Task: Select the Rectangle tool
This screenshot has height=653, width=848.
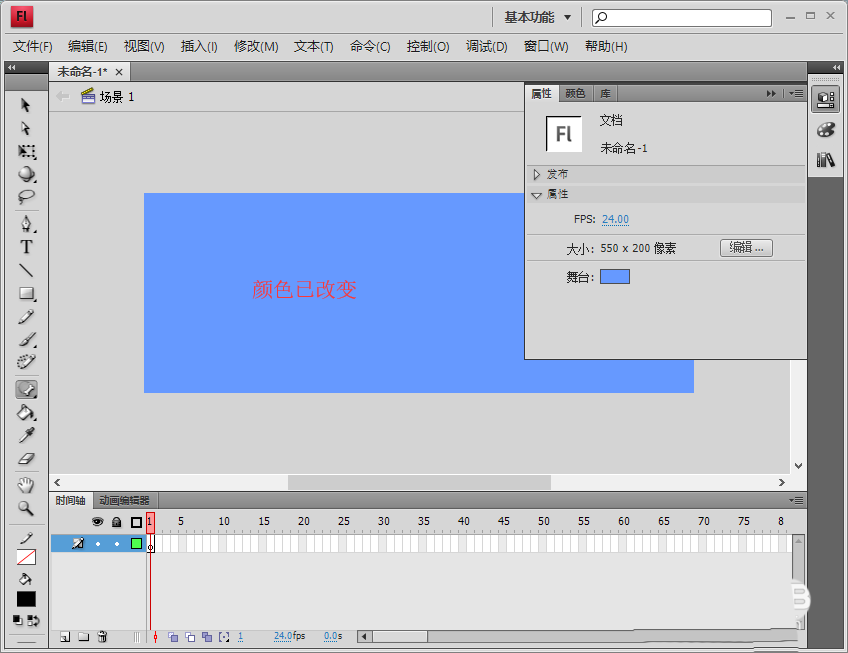Action: coord(26,293)
